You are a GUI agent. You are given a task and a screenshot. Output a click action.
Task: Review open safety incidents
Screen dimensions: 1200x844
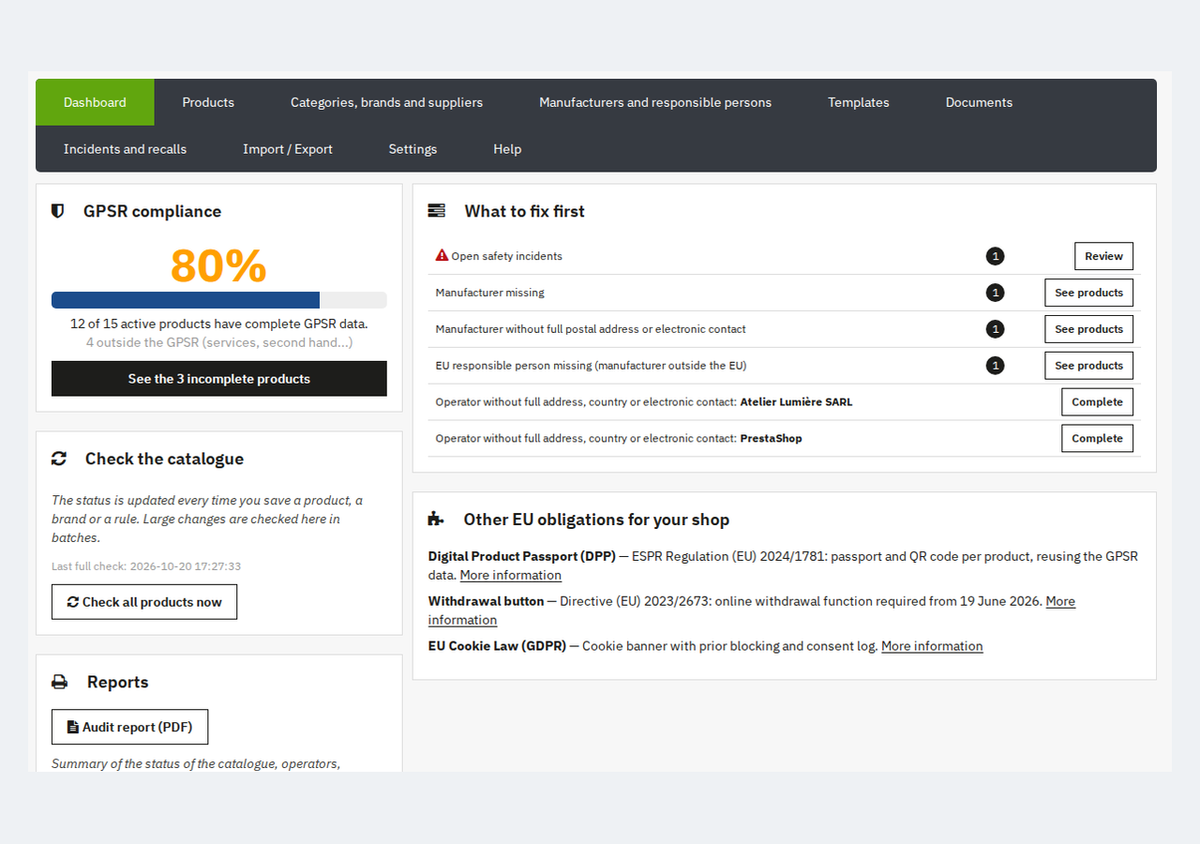pos(1104,256)
